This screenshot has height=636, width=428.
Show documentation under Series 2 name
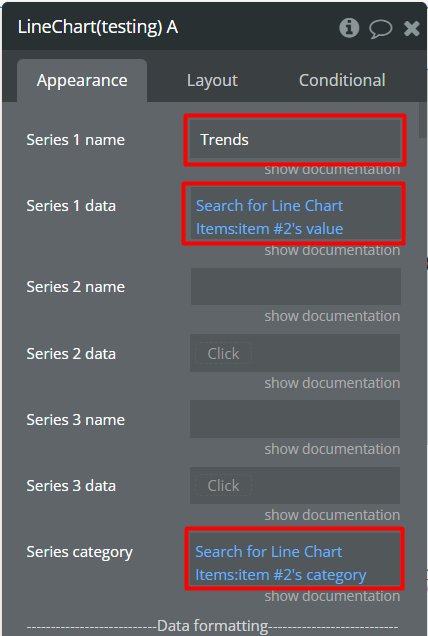click(x=332, y=316)
